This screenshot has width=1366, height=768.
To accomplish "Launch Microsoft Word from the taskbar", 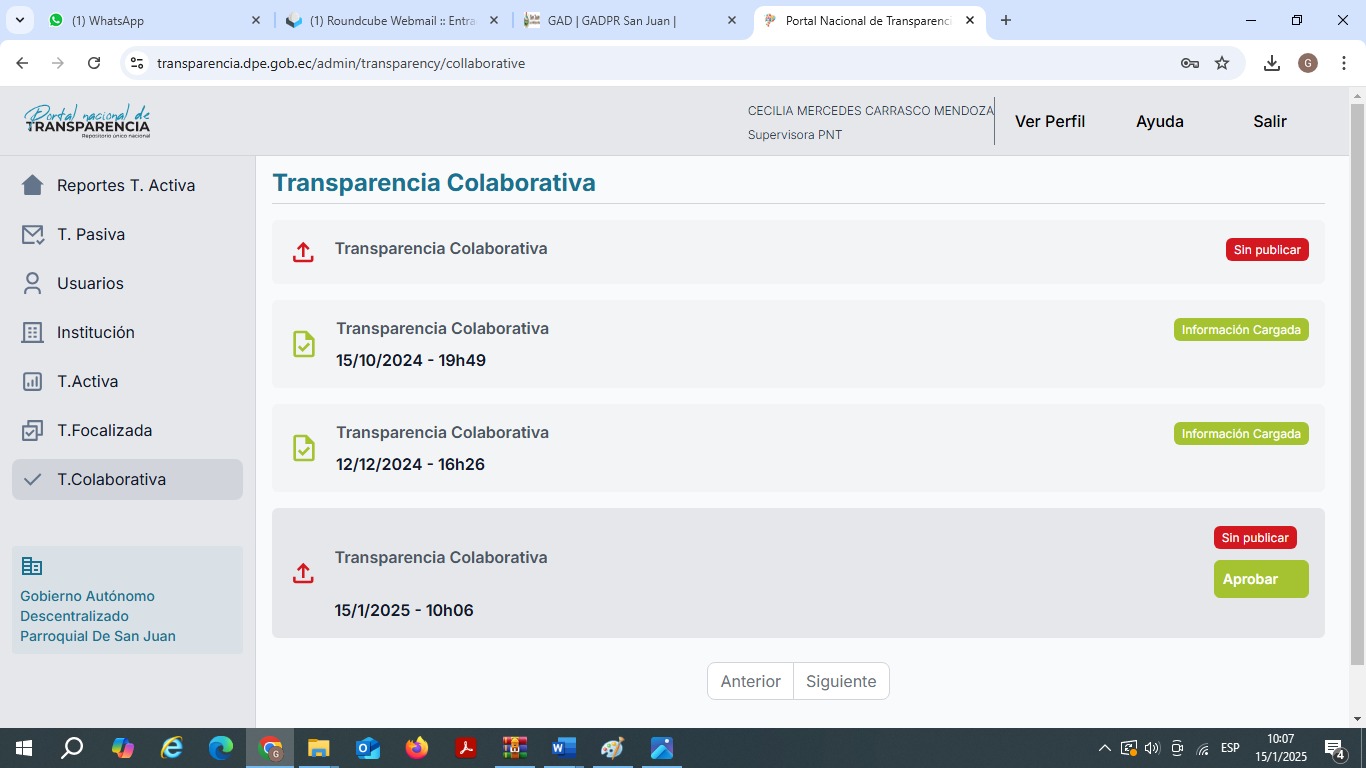I will pos(564,748).
